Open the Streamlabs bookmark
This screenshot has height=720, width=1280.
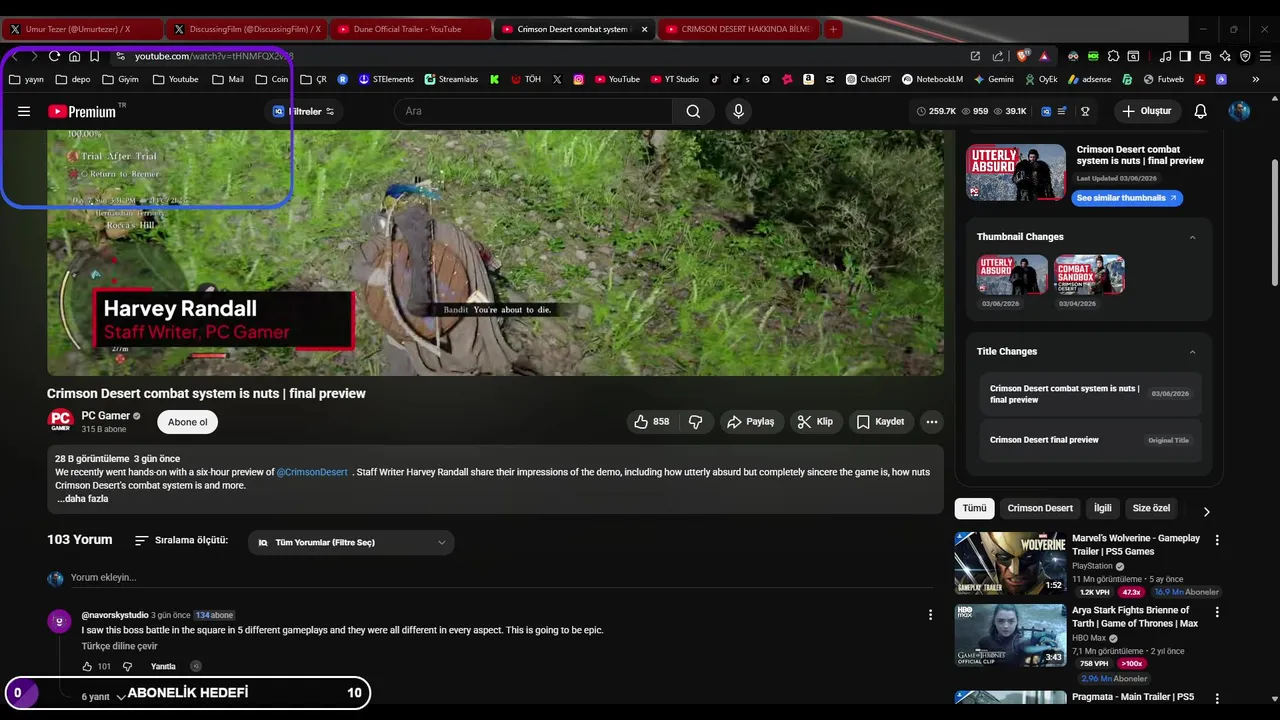click(451, 79)
